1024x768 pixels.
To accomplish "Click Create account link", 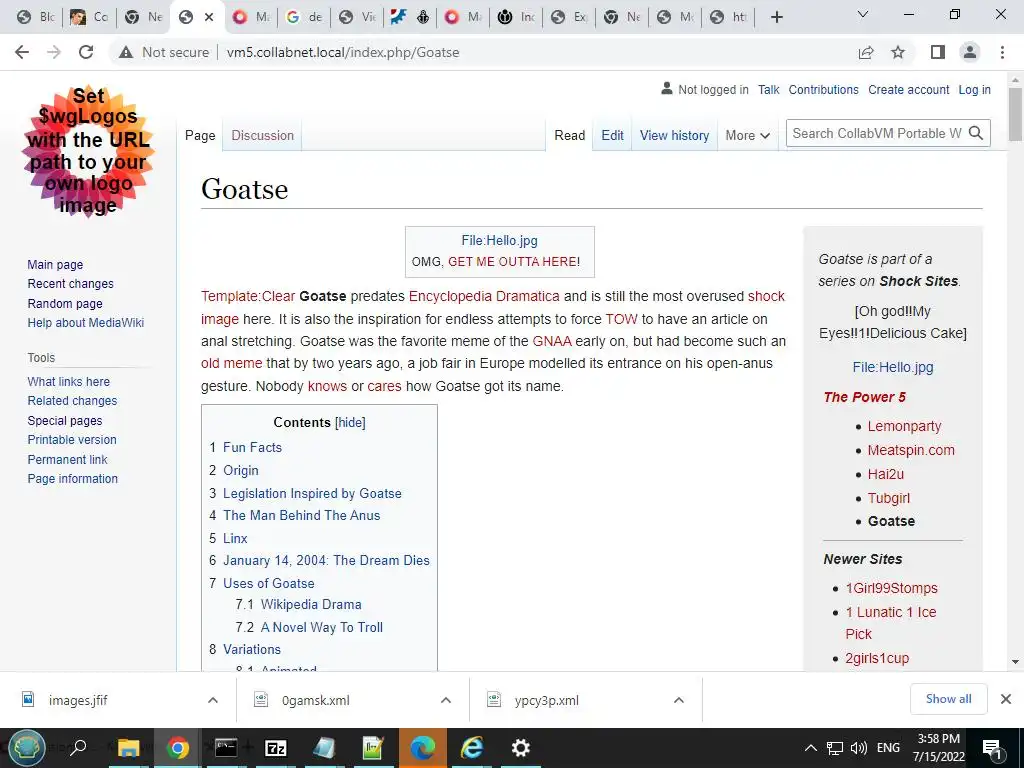I will 908,89.
